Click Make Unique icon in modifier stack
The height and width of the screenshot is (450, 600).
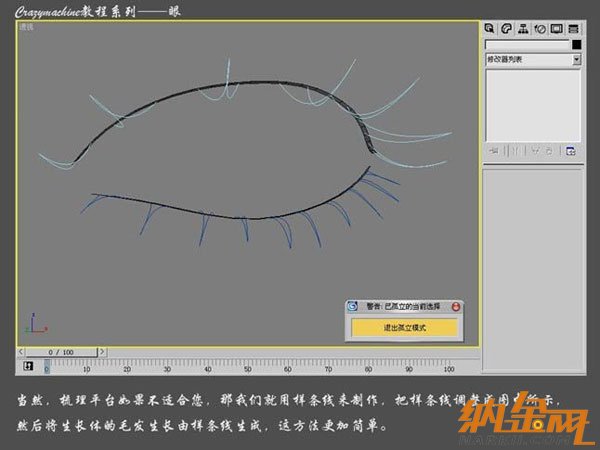[535, 151]
